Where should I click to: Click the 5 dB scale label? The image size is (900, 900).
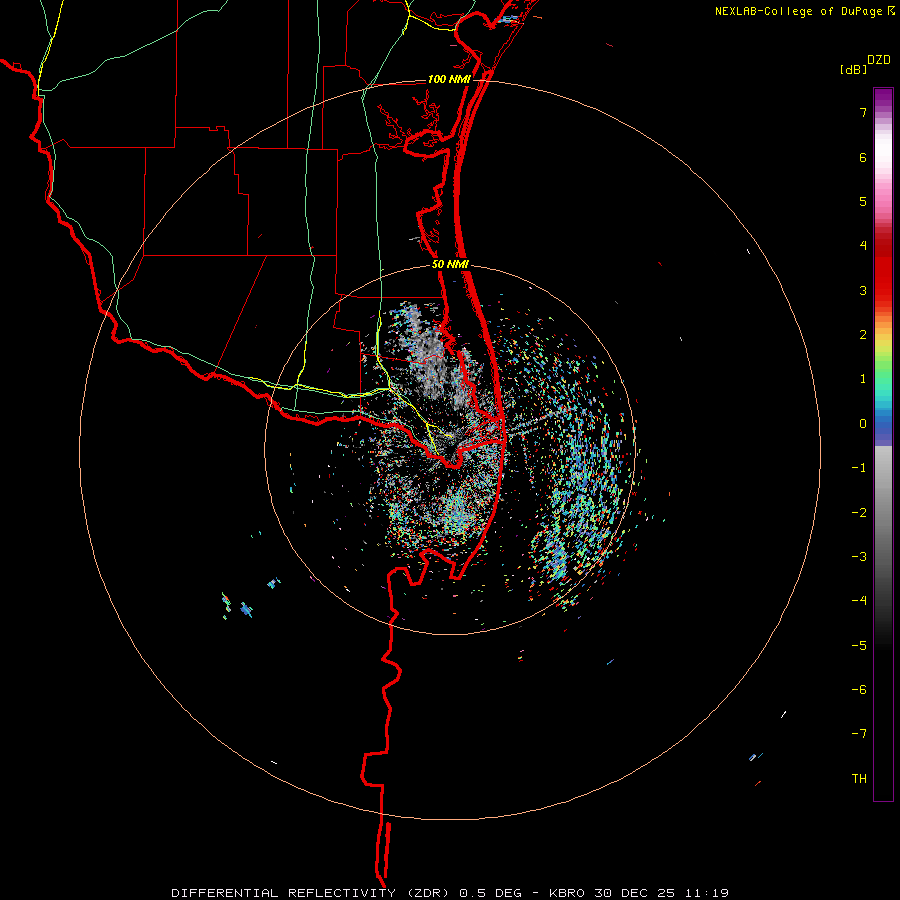coord(863,201)
